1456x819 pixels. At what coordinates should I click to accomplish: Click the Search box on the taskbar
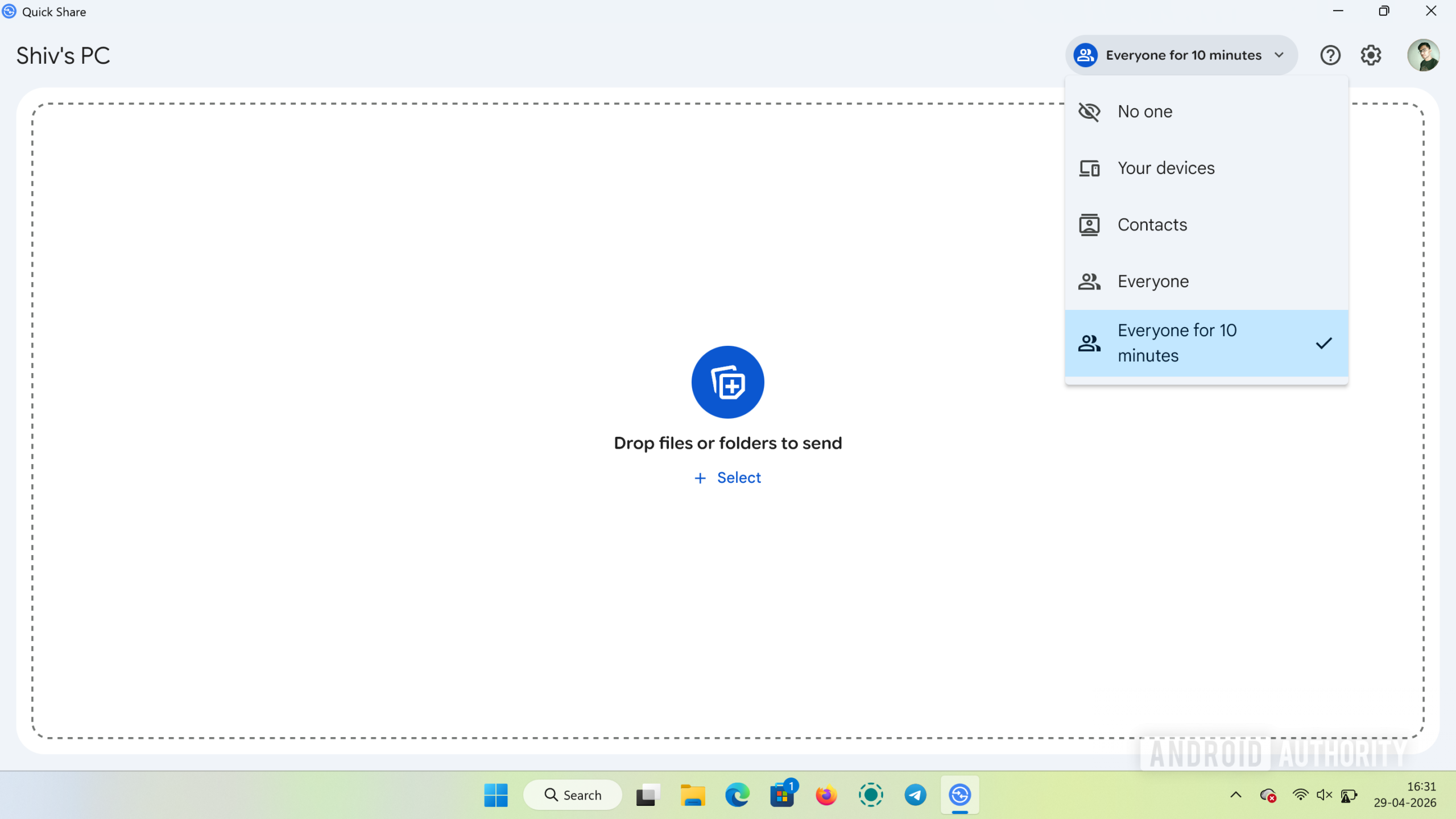click(x=573, y=795)
